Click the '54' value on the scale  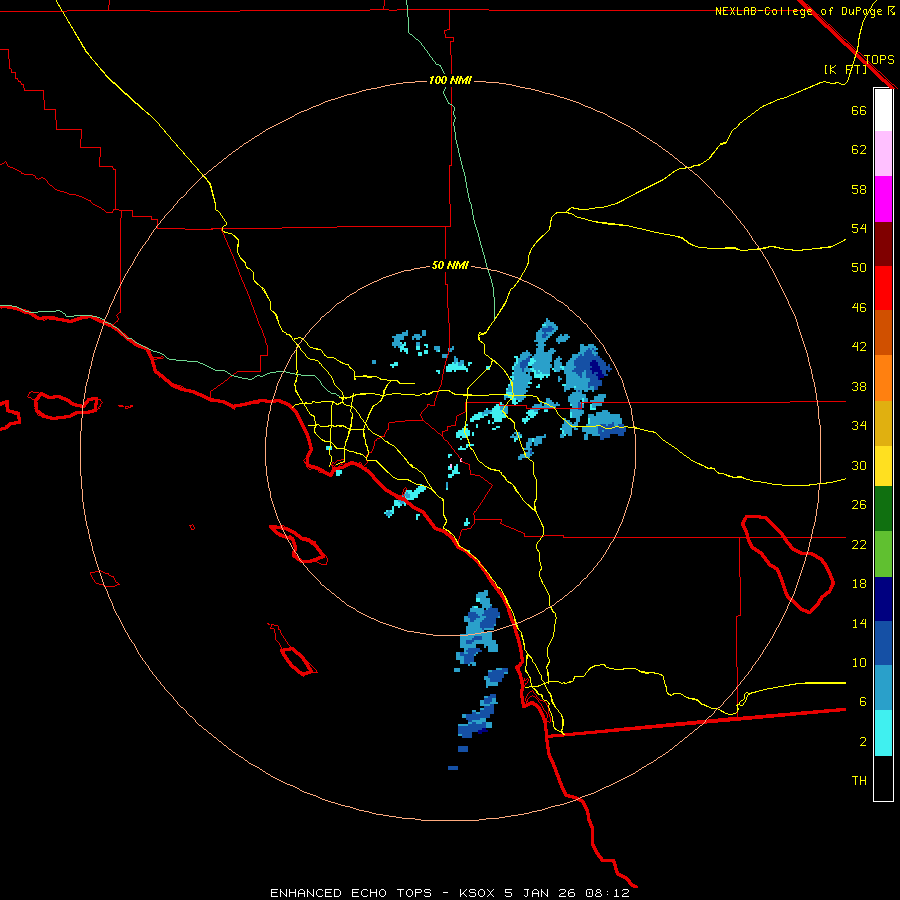[859, 228]
